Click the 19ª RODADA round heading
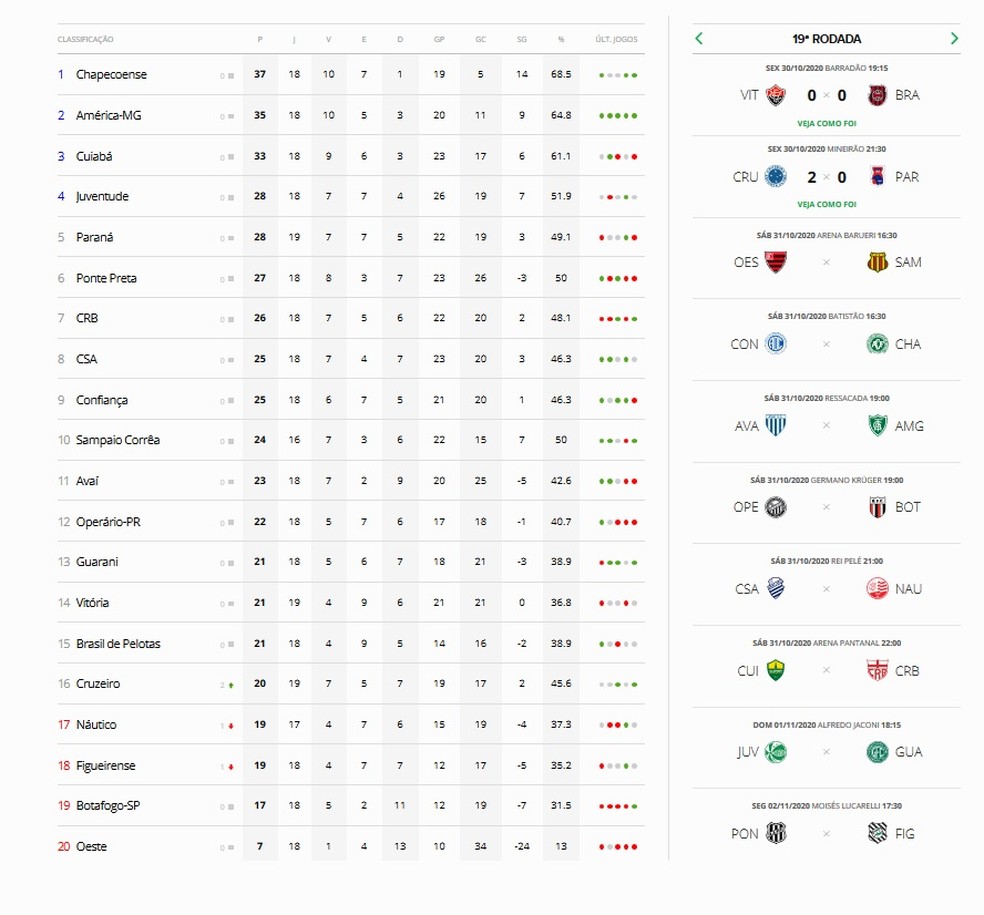Image resolution: width=984 pixels, height=915 pixels. [826, 39]
